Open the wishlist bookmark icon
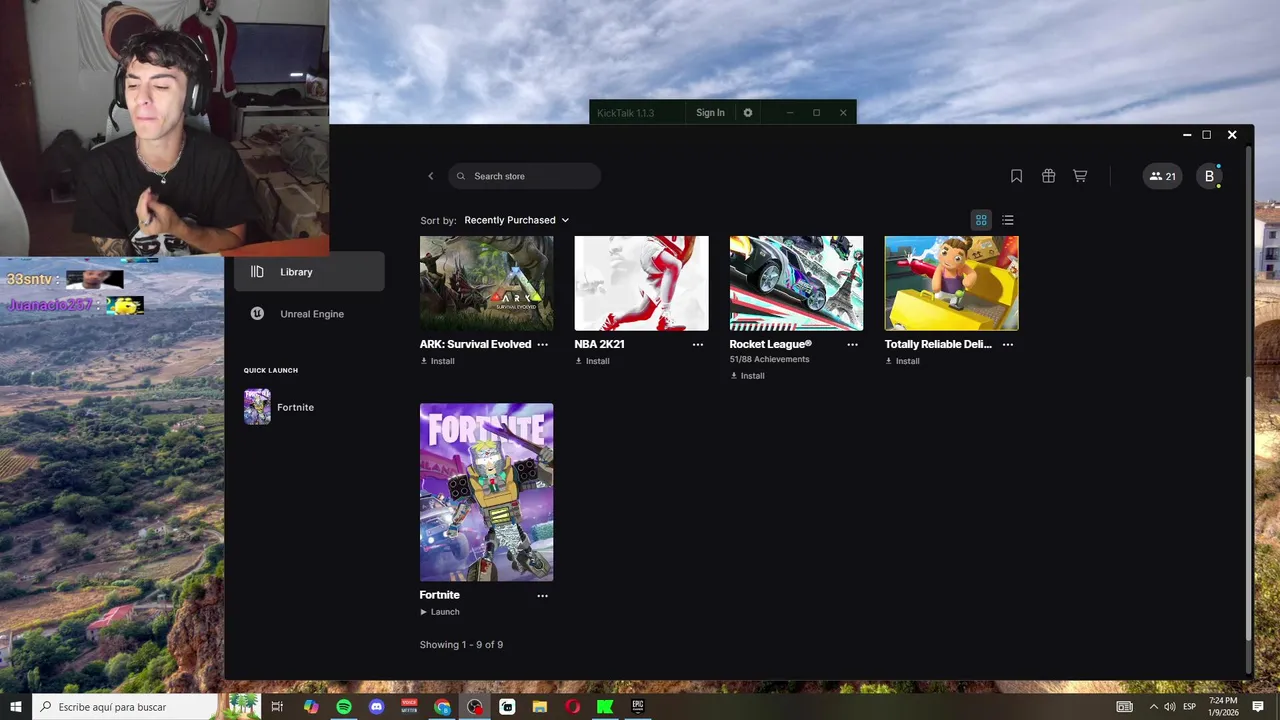 (1016, 176)
